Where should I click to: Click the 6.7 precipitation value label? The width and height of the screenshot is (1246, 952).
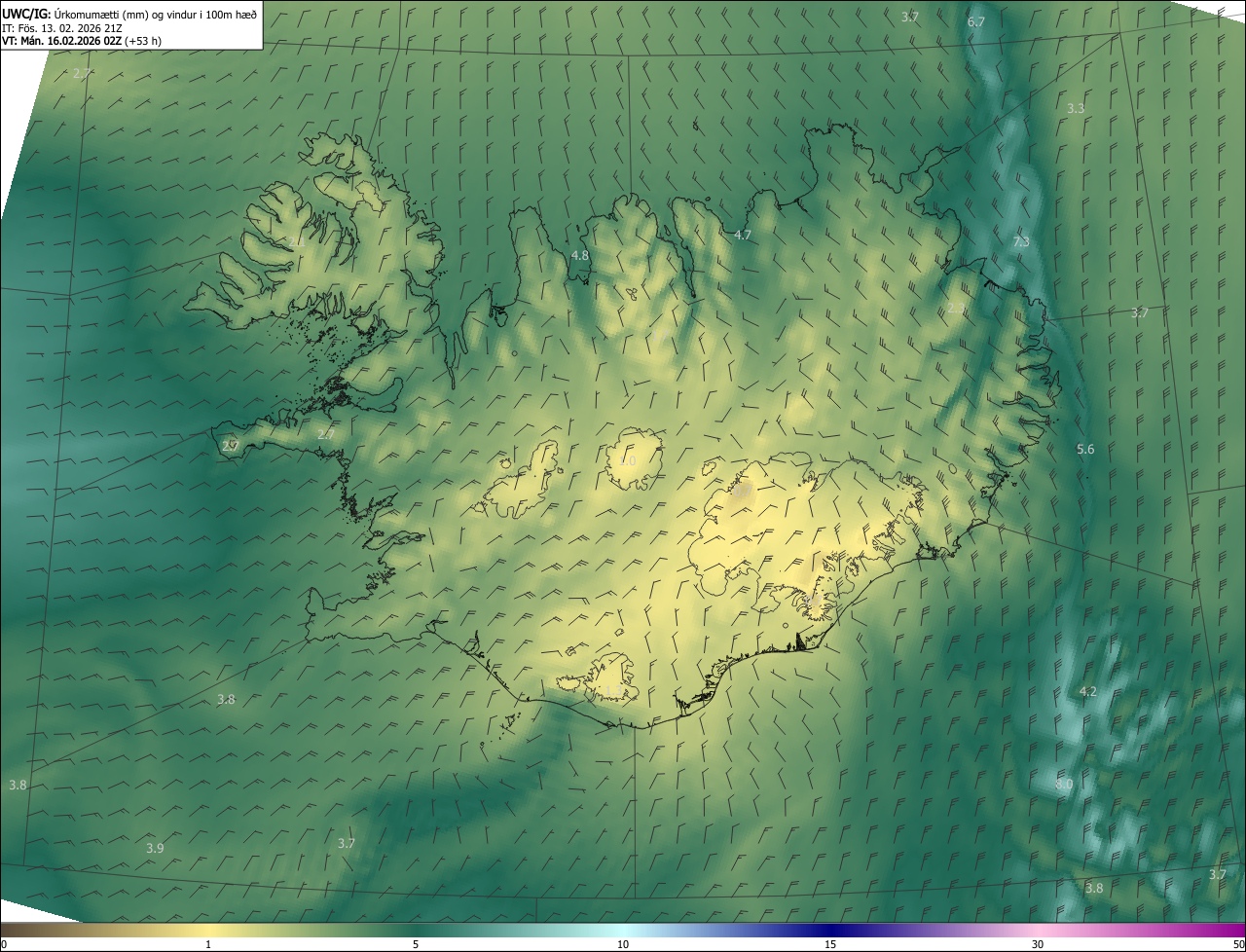[x=975, y=21]
